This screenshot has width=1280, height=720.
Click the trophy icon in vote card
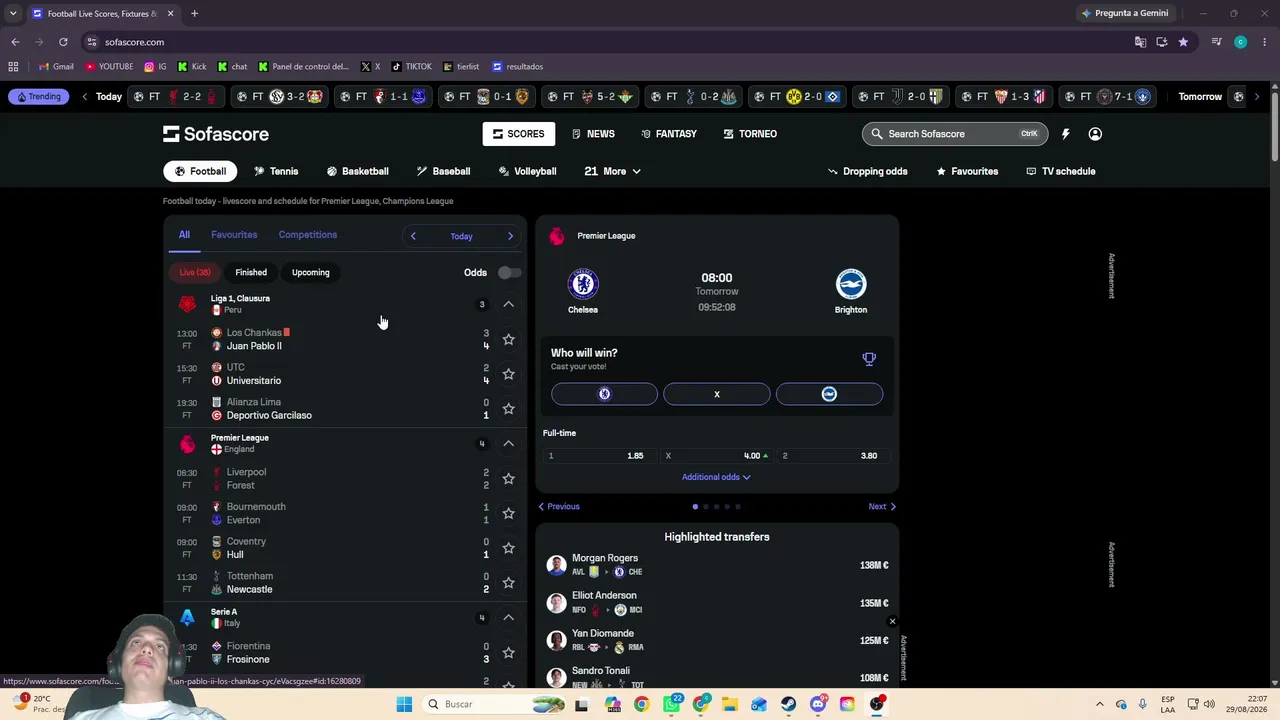pos(869,359)
